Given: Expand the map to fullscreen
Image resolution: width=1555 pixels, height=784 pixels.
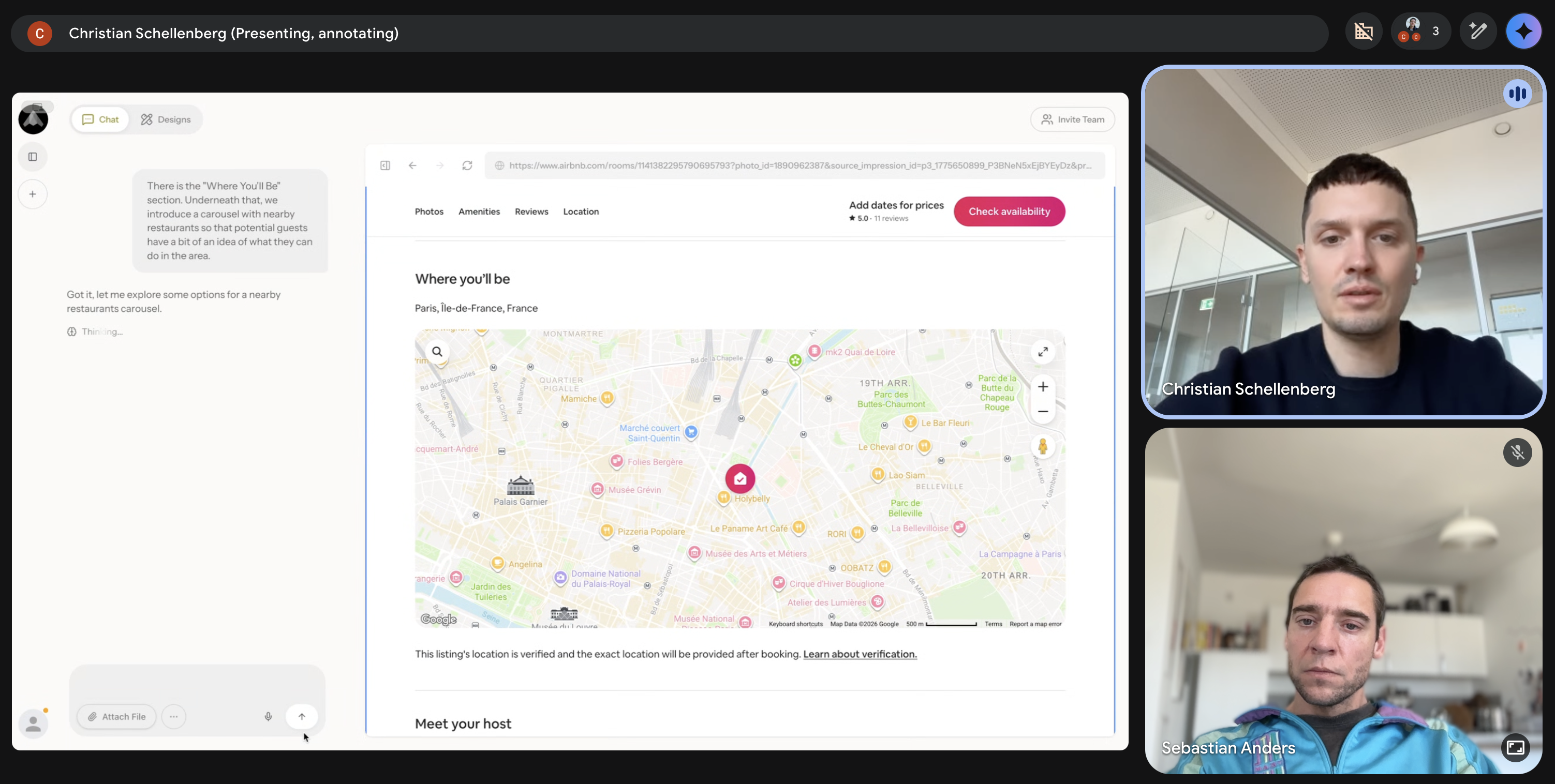Looking at the screenshot, I should (x=1043, y=352).
